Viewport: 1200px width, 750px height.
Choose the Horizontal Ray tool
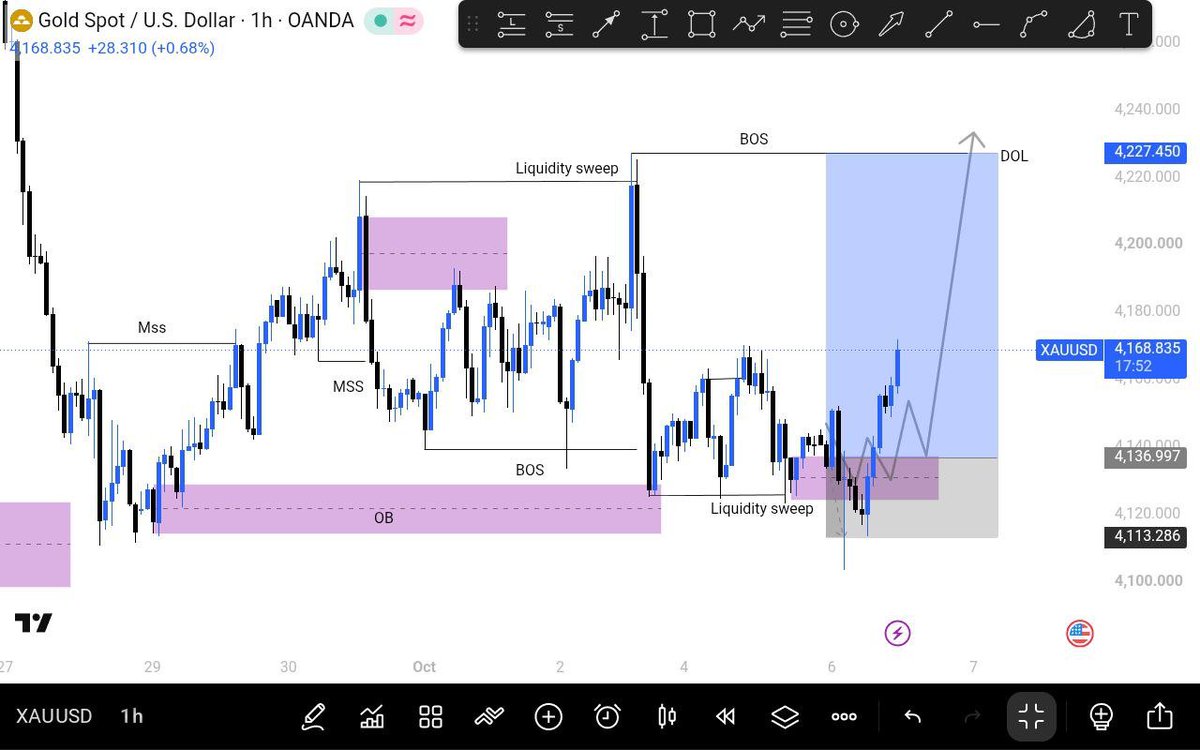(x=986, y=24)
